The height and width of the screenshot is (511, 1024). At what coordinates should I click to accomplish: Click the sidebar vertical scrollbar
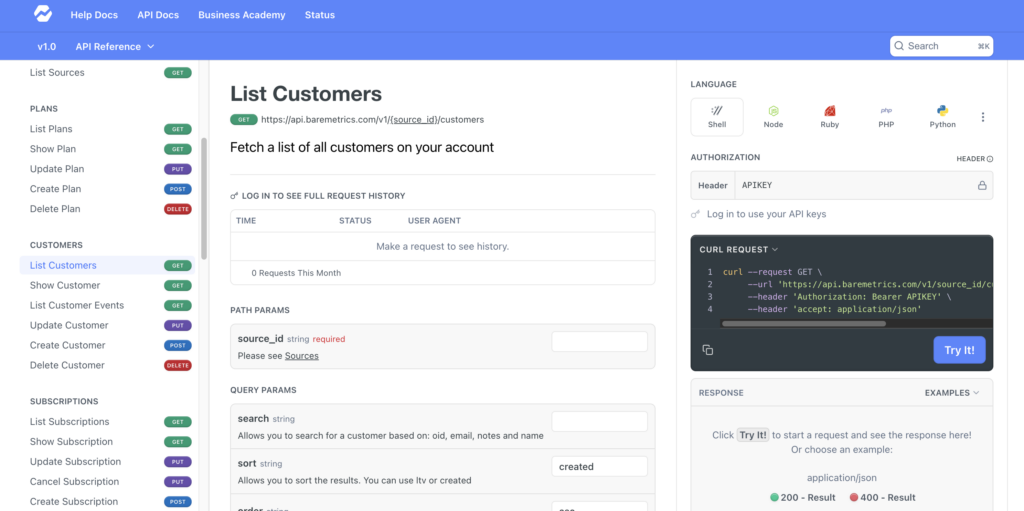[x=204, y=198]
